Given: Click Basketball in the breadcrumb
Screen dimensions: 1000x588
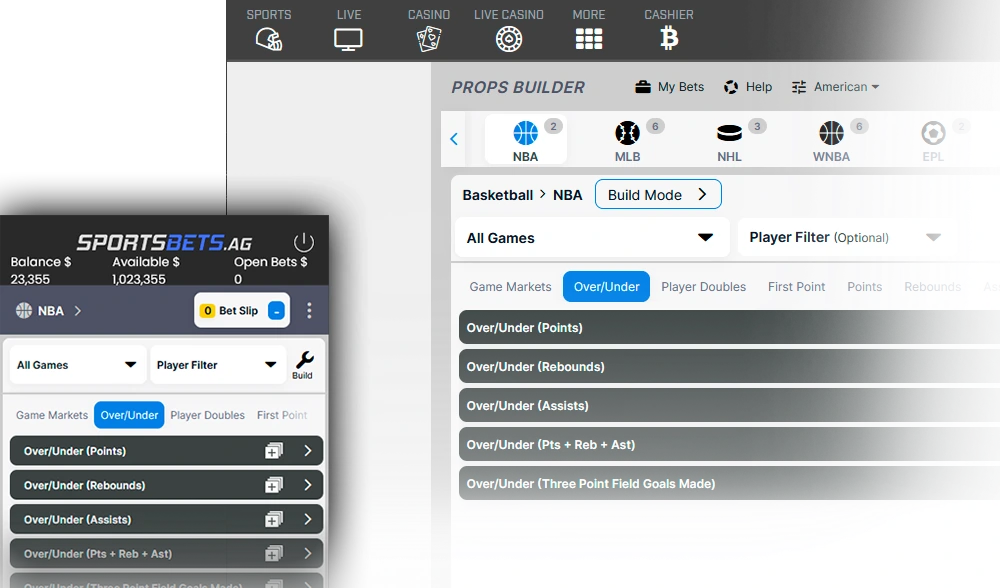Looking at the screenshot, I should (497, 195).
